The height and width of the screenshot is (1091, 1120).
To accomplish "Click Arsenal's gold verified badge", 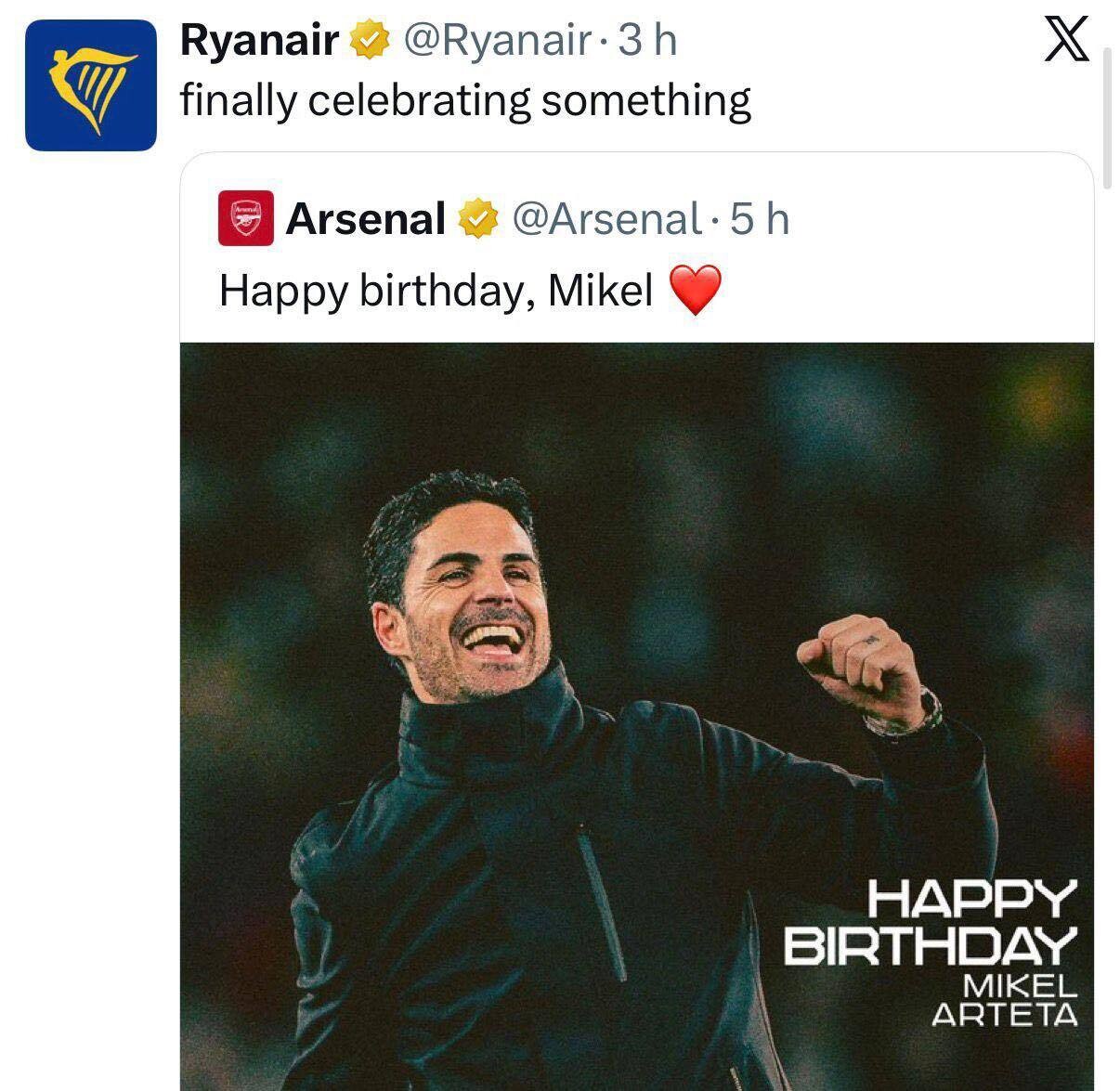I will pyautogui.click(x=476, y=219).
